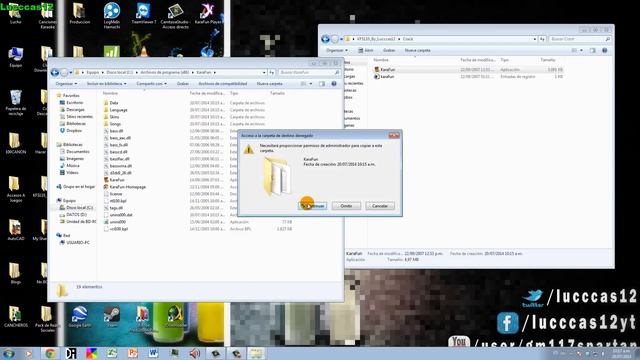Open Organizar menu in the Crack window

coord(337,50)
